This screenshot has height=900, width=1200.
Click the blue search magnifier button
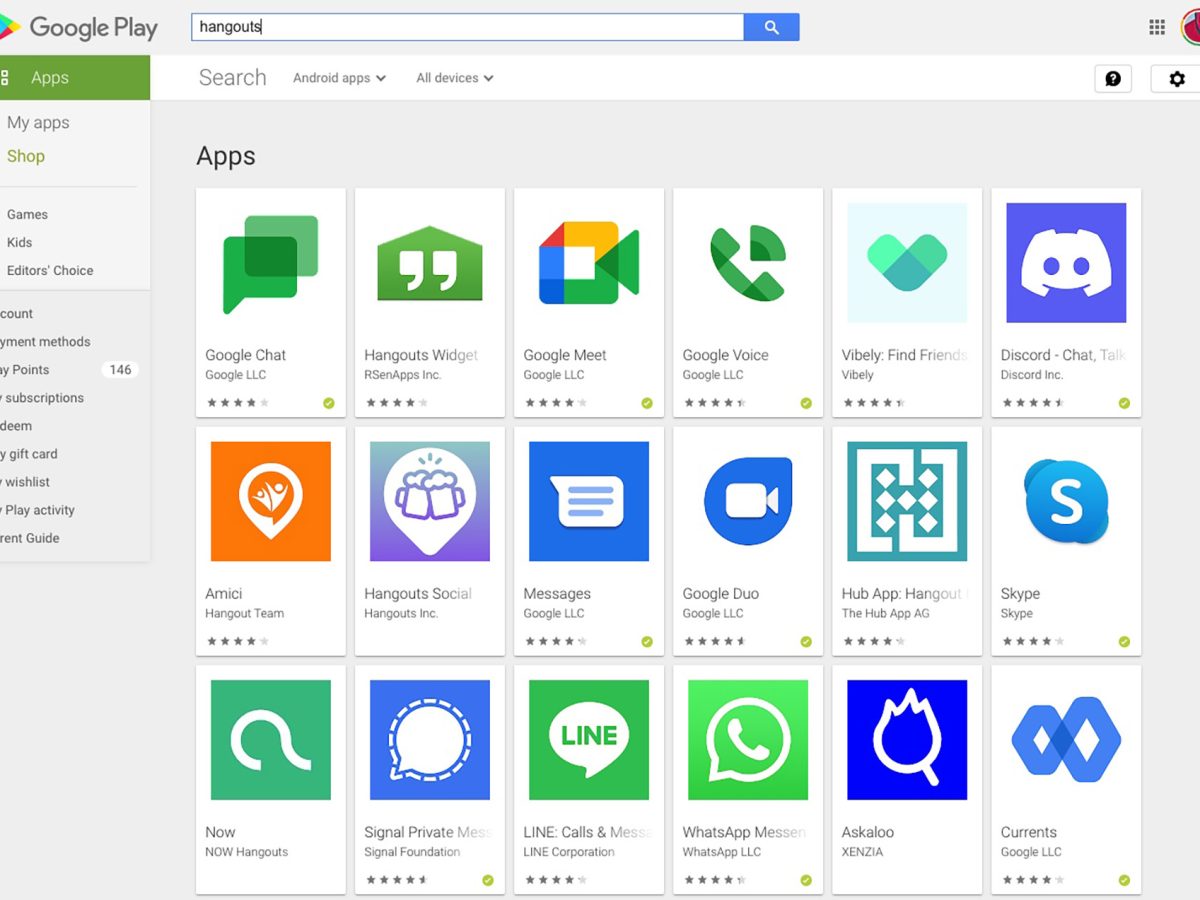coord(771,27)
